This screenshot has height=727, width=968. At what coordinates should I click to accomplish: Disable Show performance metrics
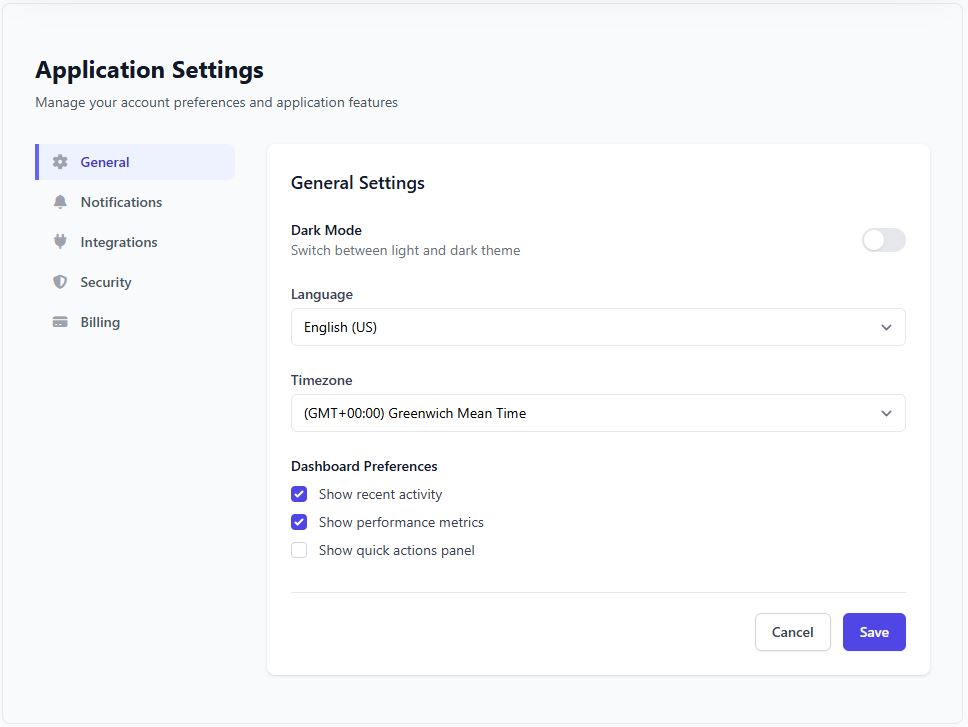pos(299,521)
